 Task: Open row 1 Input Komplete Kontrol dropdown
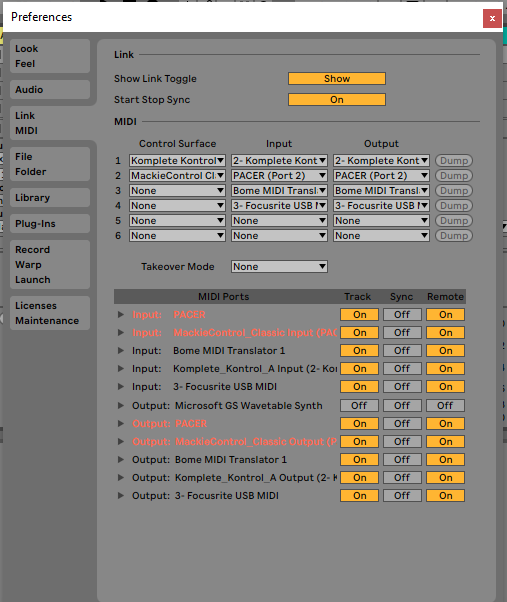point(279,160)
